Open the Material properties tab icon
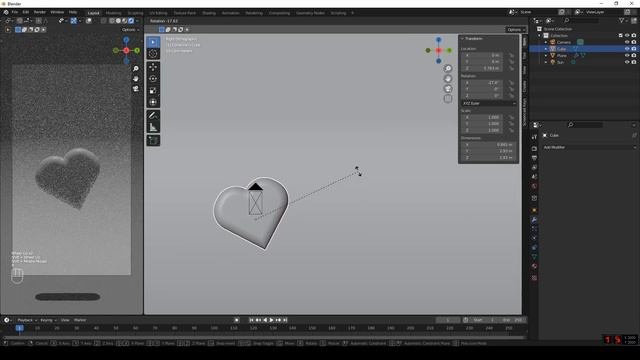Image resolution: width=640 pixels, height=360 pixels. [534, 266]
